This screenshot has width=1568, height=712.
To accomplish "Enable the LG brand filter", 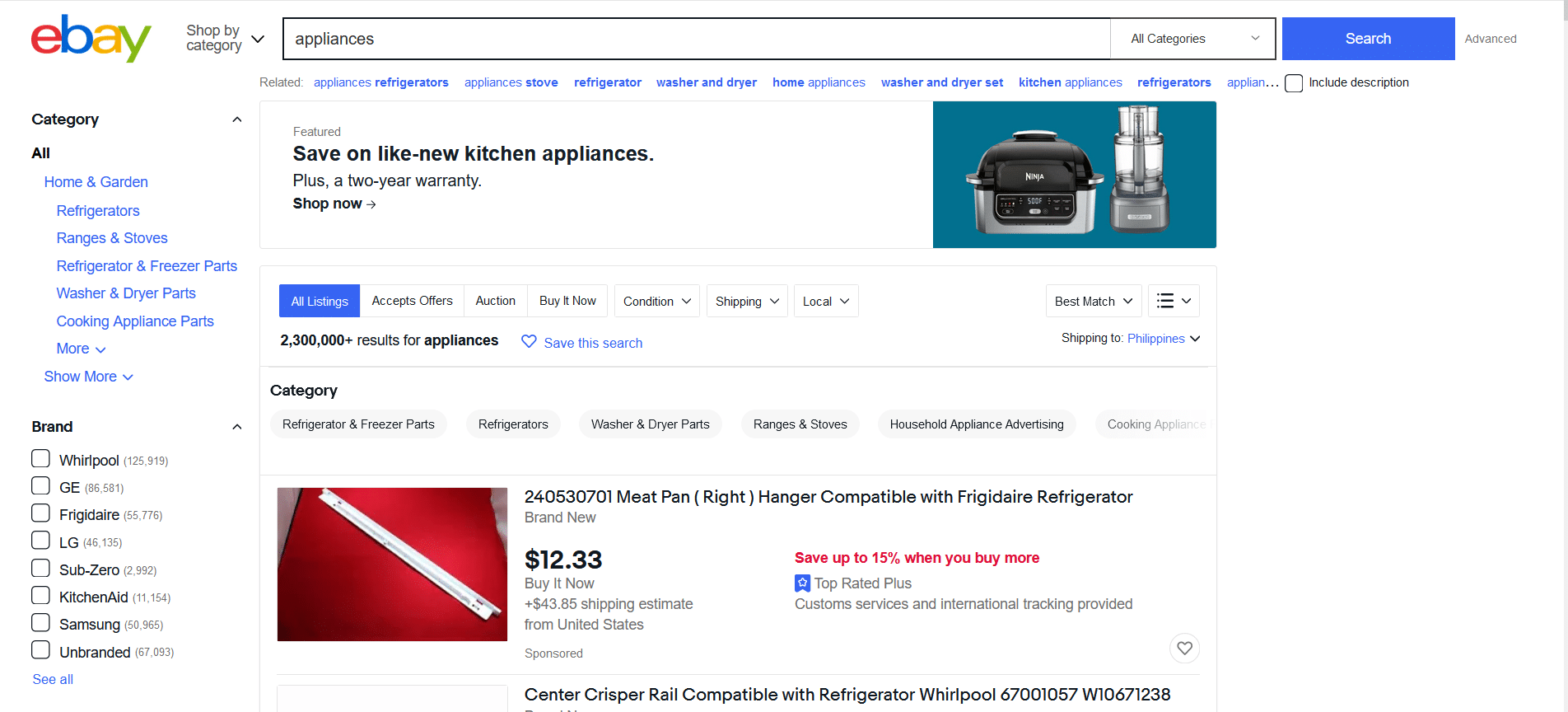I will coord(40,540).
